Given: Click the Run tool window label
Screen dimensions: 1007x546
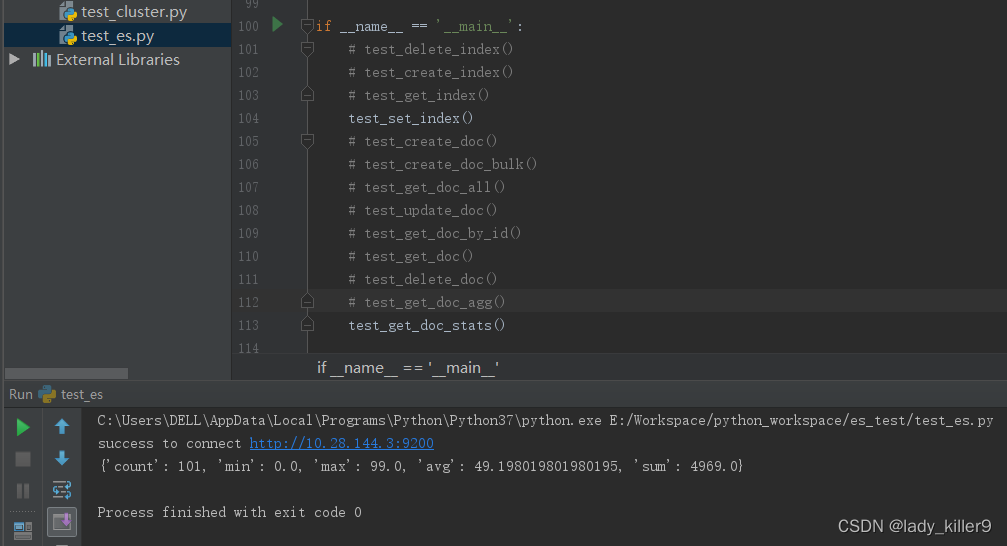Looking at the screenshot, I should click(x=21, y=394).
